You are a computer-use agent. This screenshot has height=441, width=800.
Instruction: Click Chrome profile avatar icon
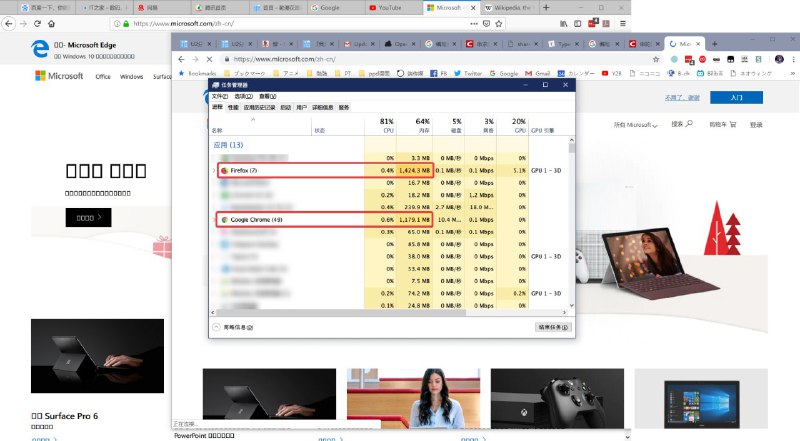pyautogui.click(x=779, y=59)
